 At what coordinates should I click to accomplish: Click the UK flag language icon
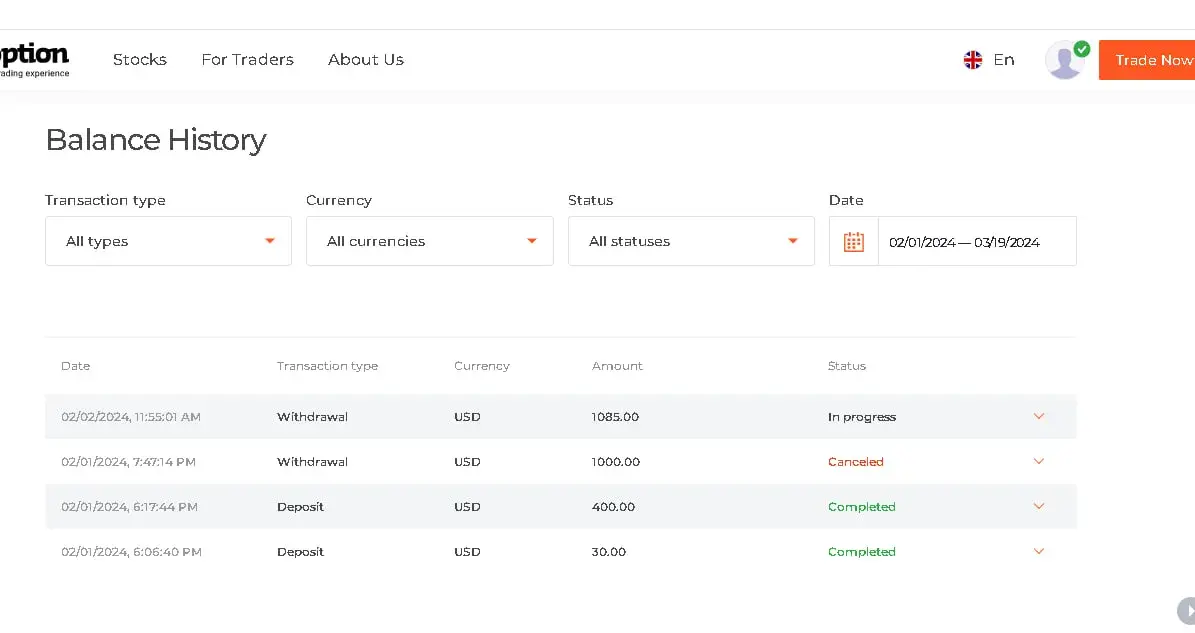pyautogui.click(x=972, y=60)
